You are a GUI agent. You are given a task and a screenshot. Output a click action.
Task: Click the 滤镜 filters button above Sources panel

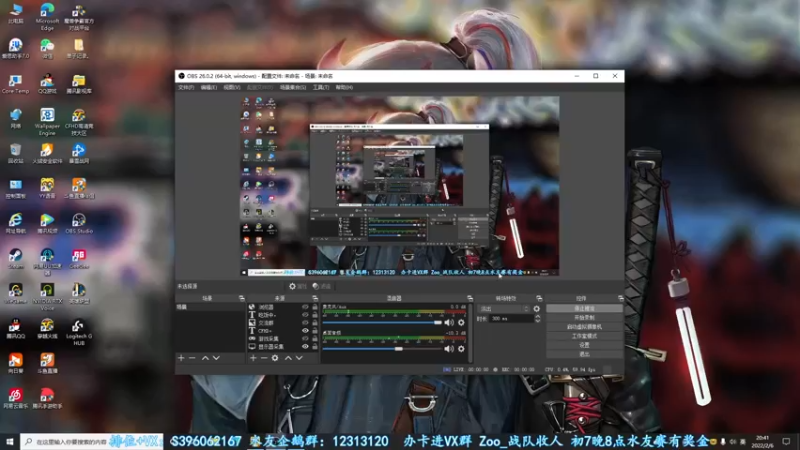tap(322, 286)
